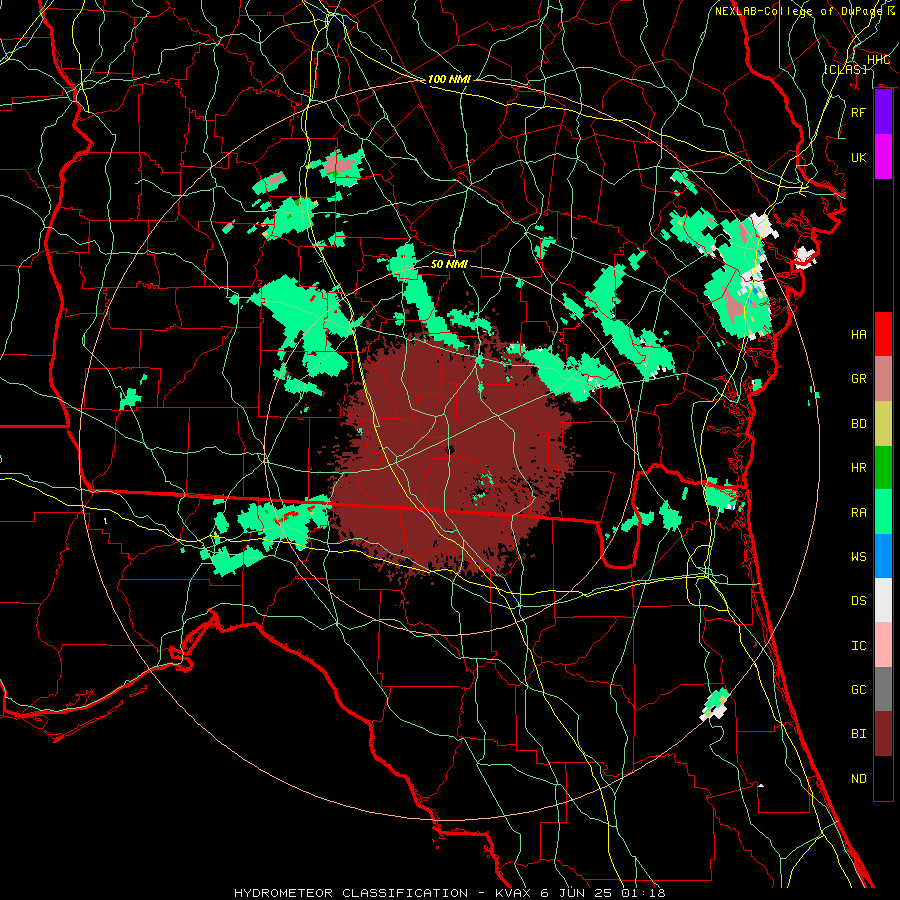Click the BI brown legend swatch
900x900 pixels.
(883, 733)
